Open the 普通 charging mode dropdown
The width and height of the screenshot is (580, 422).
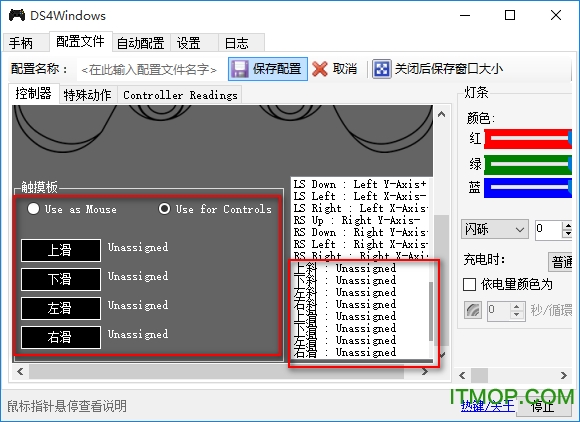click(560, 262)
